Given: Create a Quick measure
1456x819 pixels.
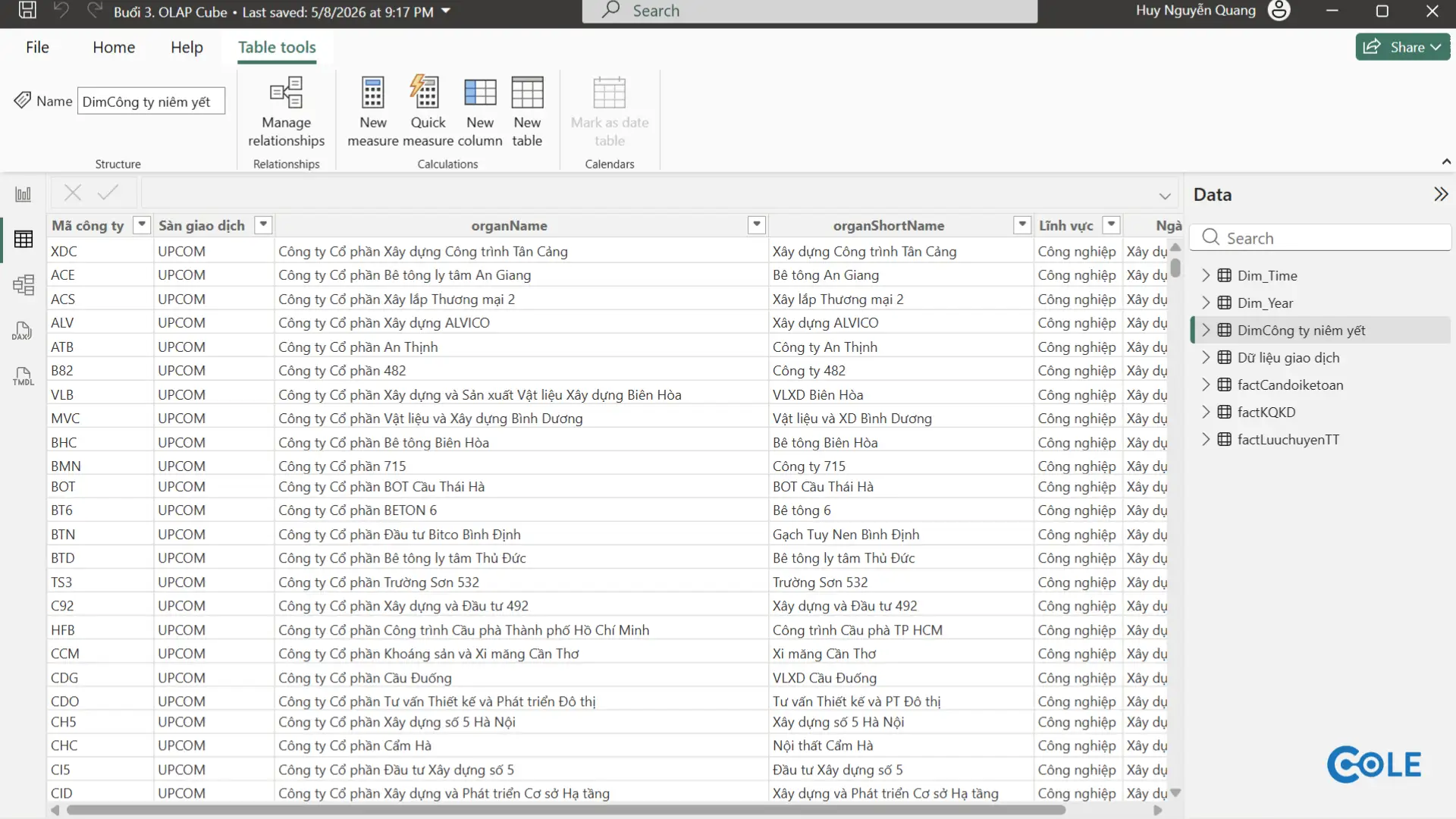Looking at the screenshot, I should (428, 111).
